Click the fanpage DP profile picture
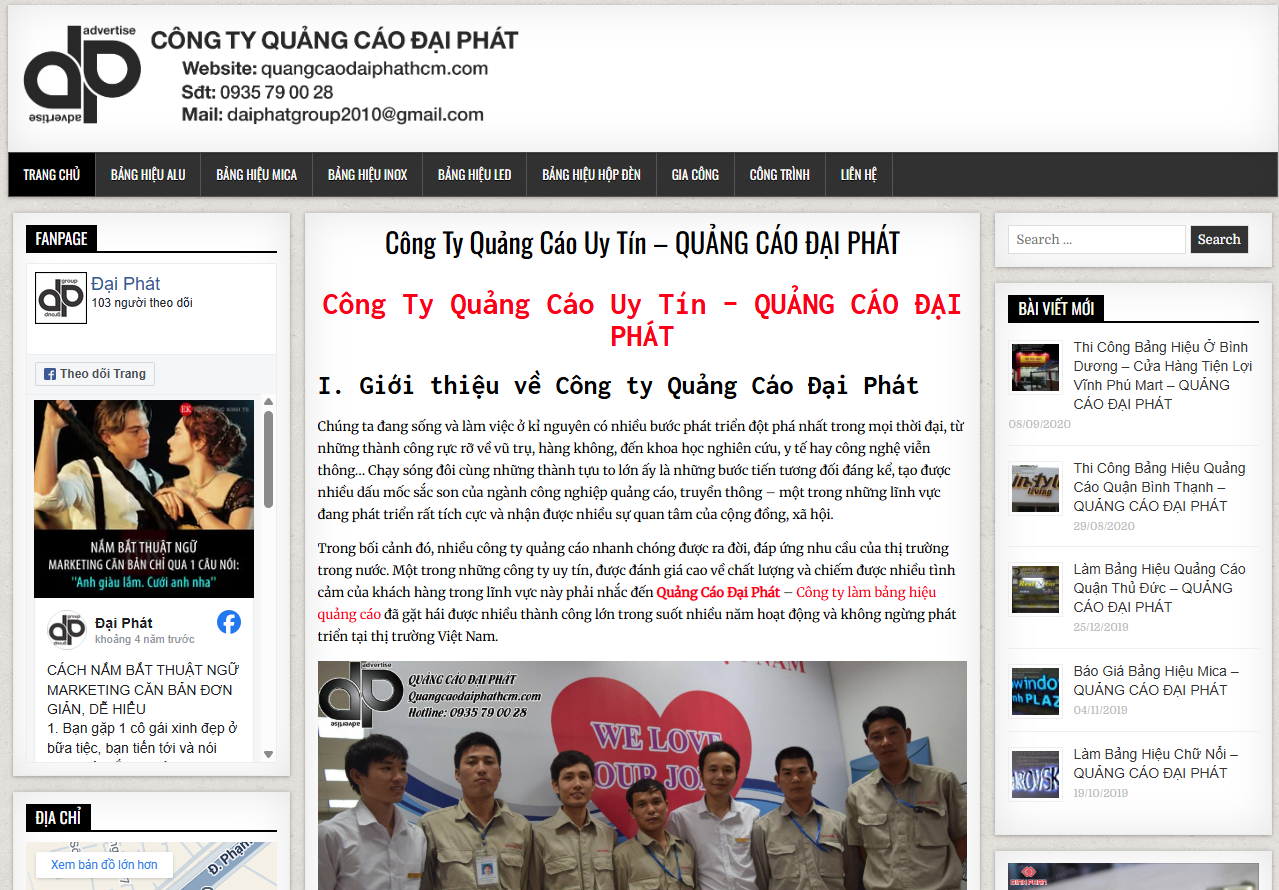Viewport: 1279px width, 890px height. click(x=61, y=298)
